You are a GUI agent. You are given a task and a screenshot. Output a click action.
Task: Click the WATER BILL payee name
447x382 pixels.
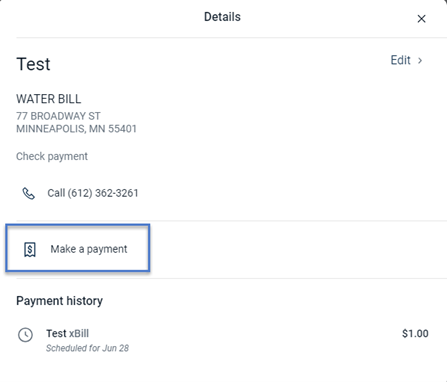pos(49,99)
